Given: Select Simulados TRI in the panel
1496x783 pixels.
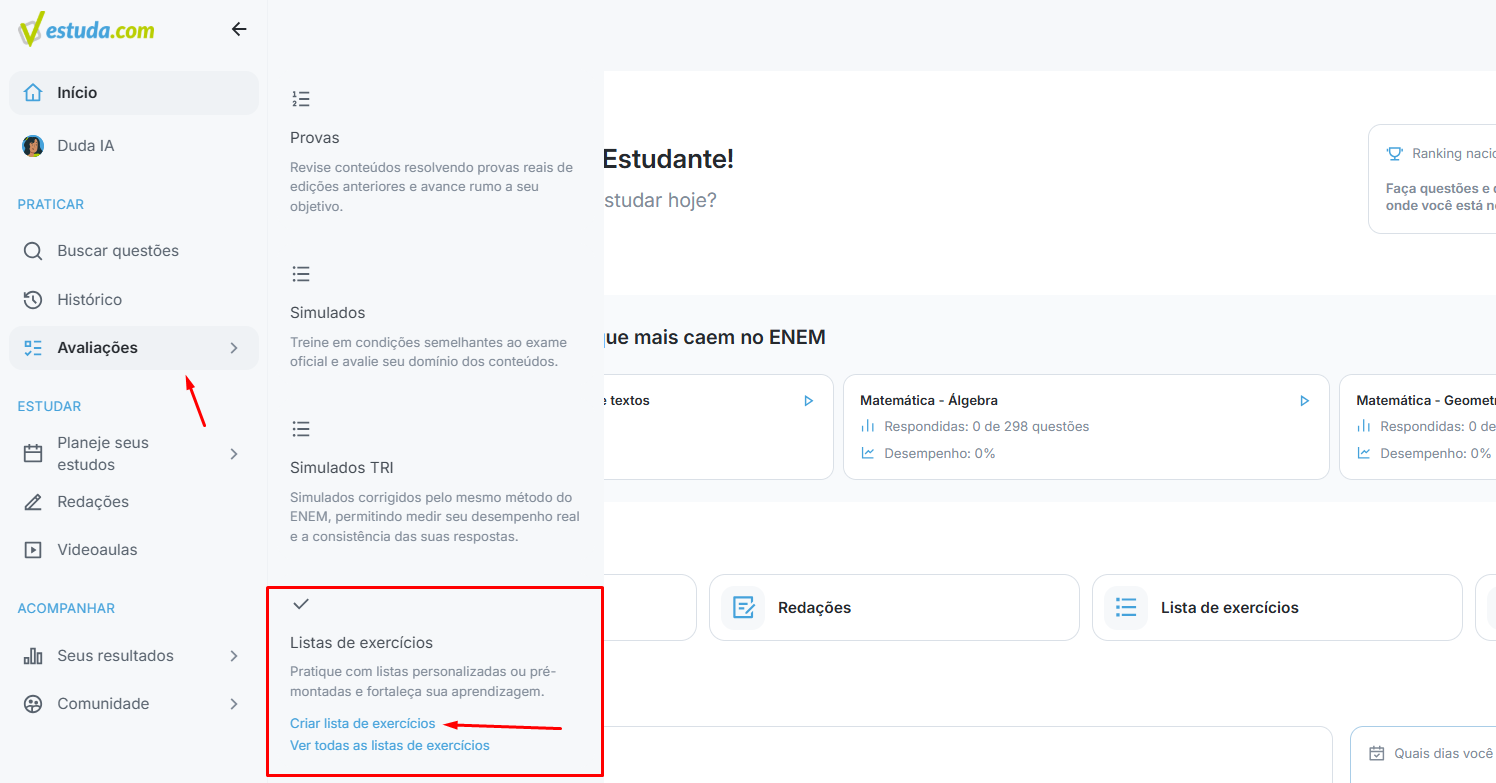Looking at the screenshot, I should pos(340,468).
